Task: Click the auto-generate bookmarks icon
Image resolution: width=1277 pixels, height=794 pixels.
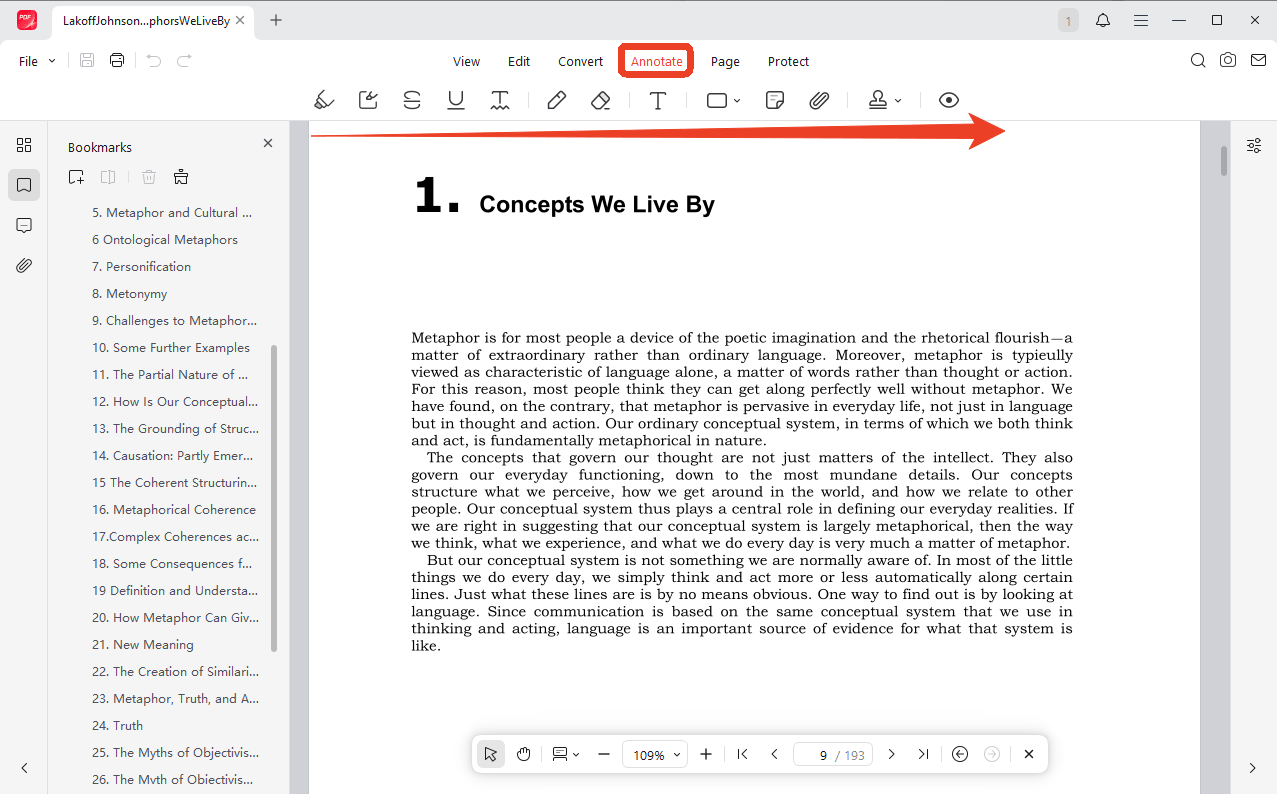Action: 181,177
